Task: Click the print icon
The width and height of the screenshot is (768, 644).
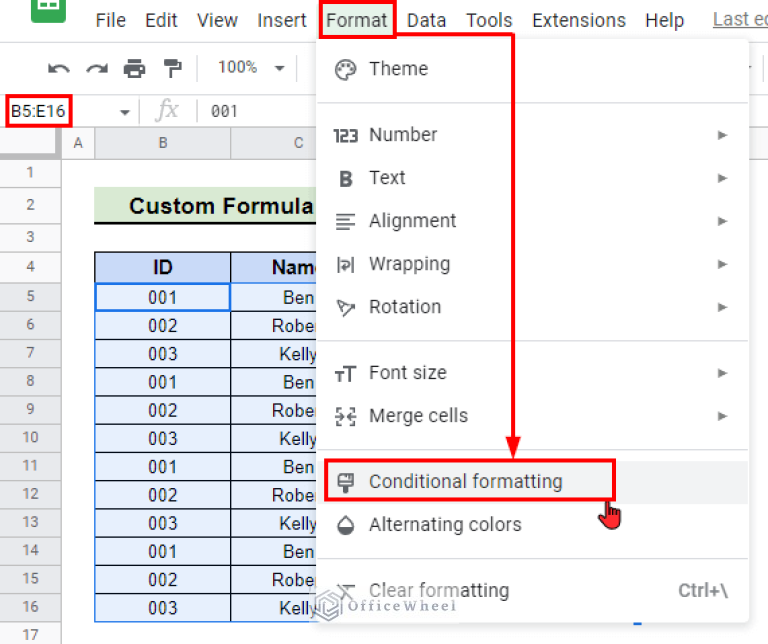Action: pyautogui.click(x=134, y=68)
